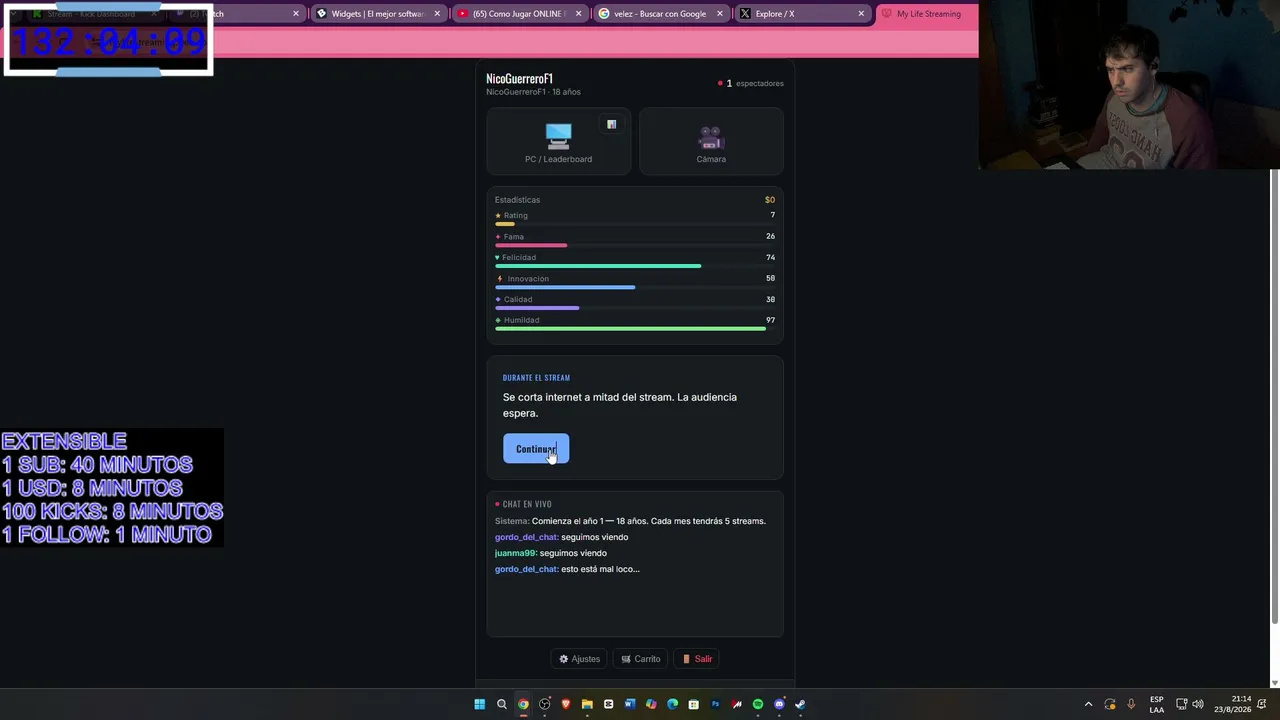
Task: Click the Calidad progress bar
Action: pyautogui.click(x=635, y=308)
